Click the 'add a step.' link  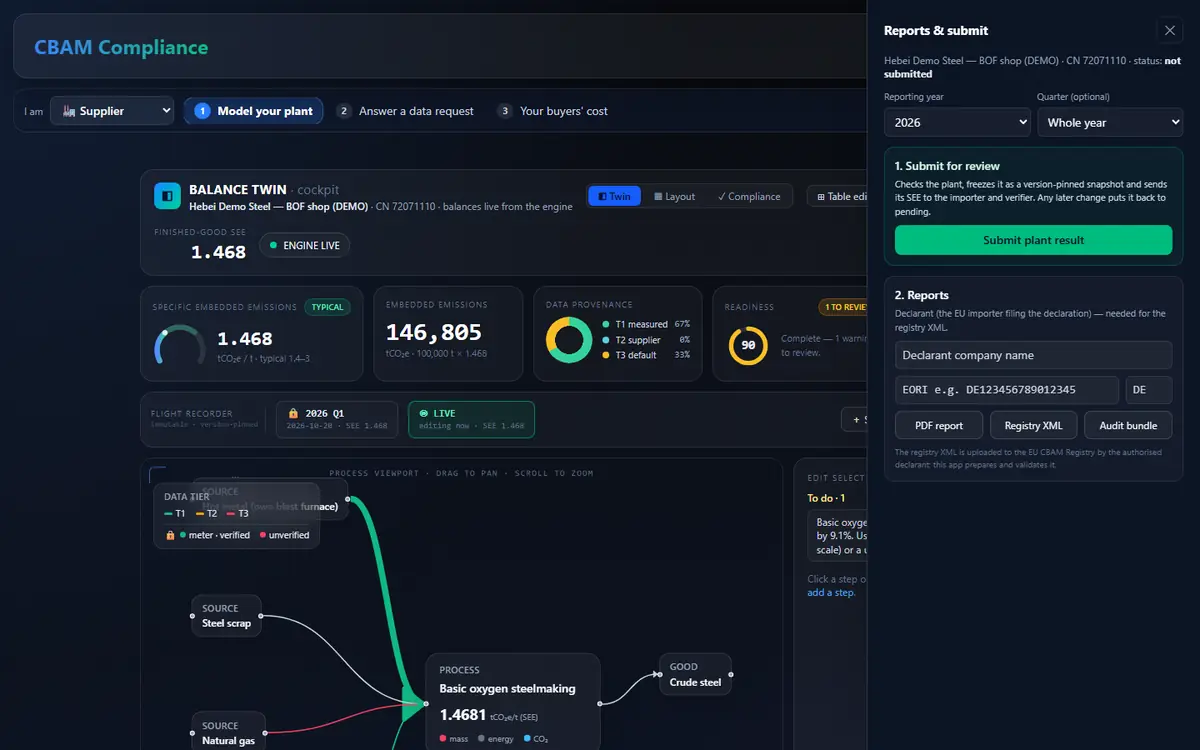(832, 593)
